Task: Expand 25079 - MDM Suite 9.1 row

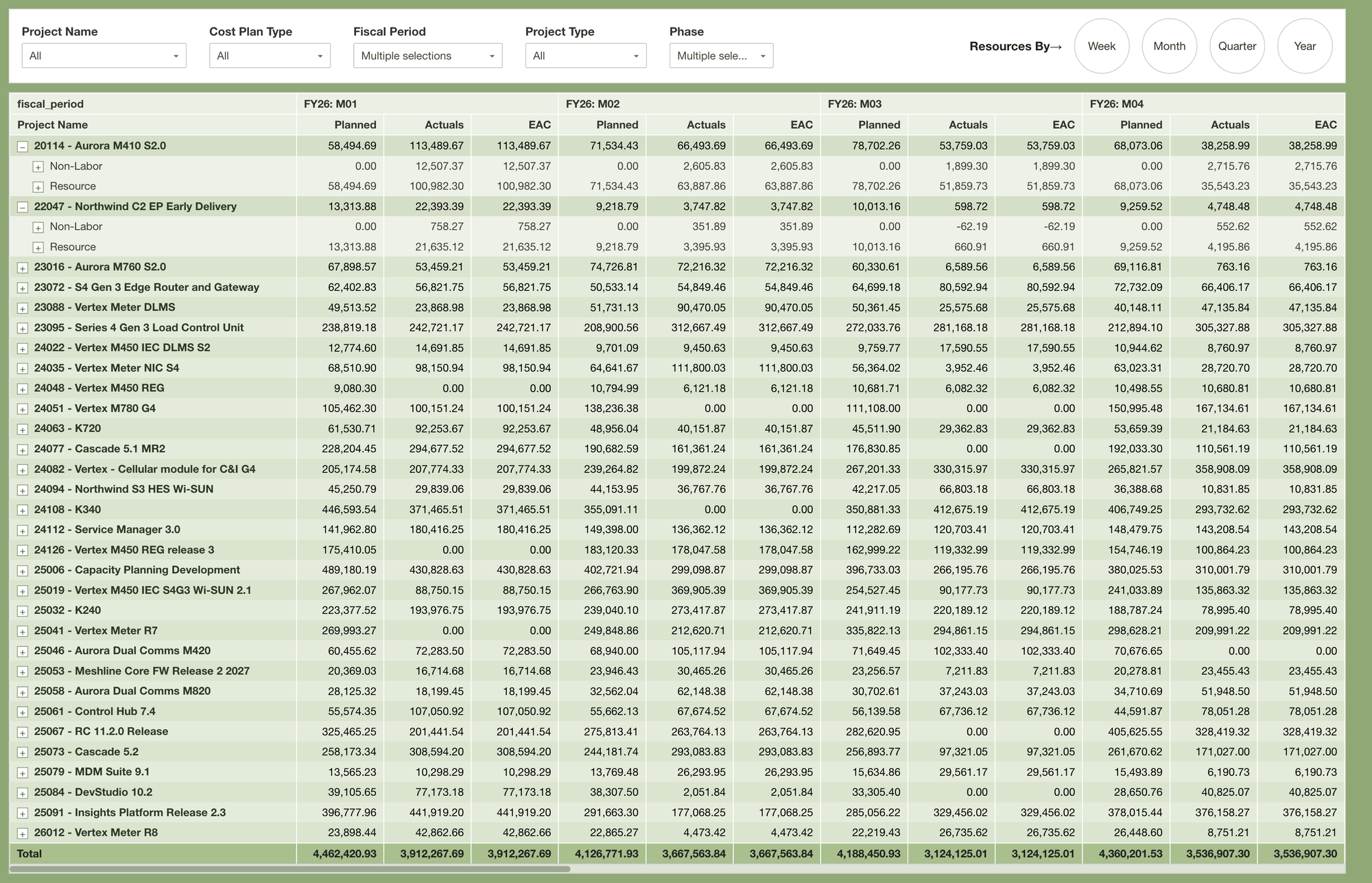Action: click(23, 773)
